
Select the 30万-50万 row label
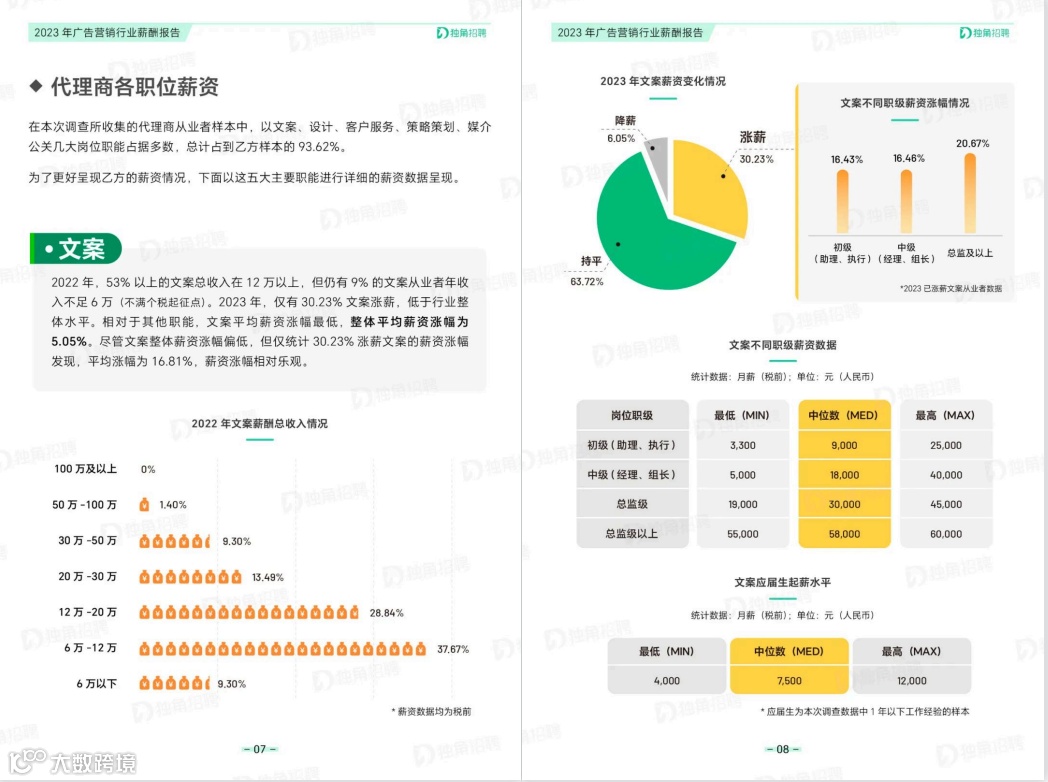87,540
